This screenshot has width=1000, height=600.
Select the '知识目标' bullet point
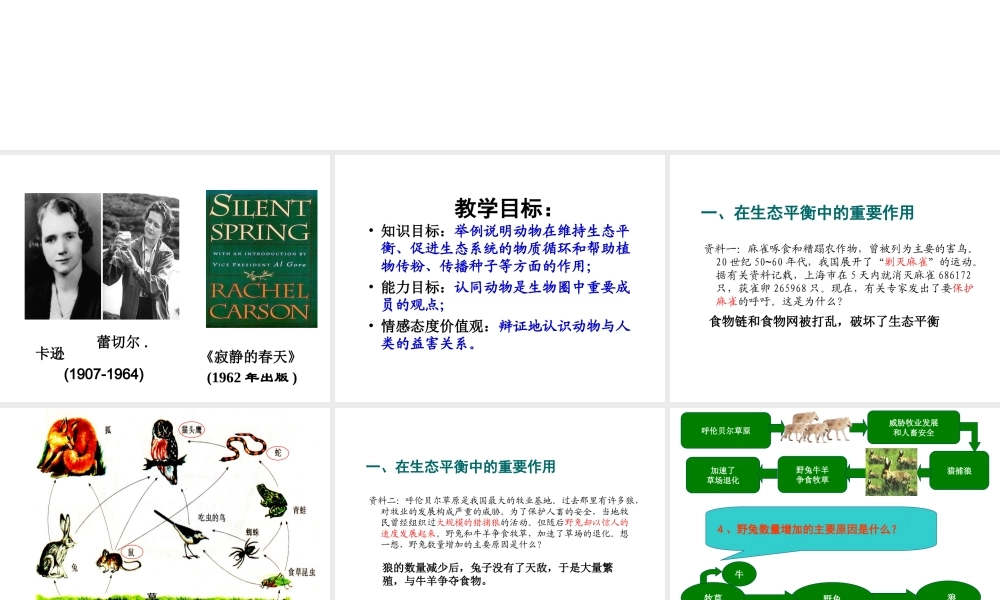499,248
